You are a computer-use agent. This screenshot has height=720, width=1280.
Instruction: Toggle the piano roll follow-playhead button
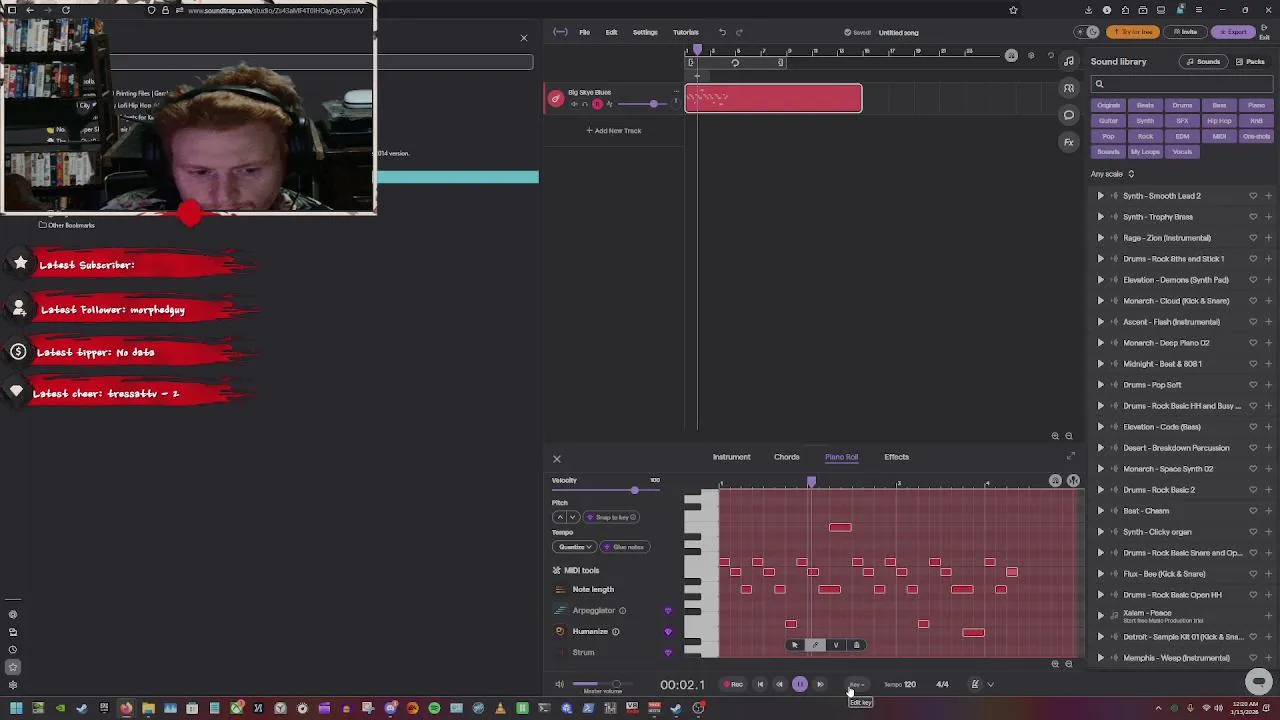[1073, 481]
